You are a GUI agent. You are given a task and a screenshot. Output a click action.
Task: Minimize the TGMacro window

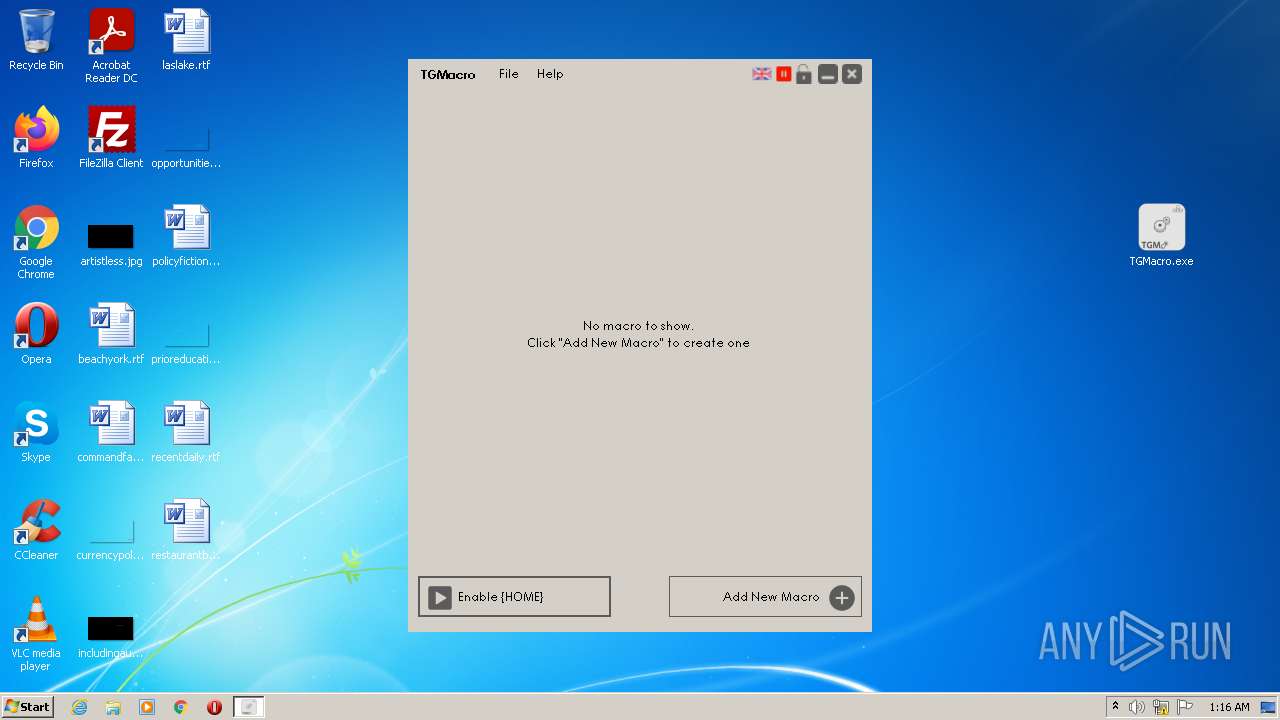[828, 74]
